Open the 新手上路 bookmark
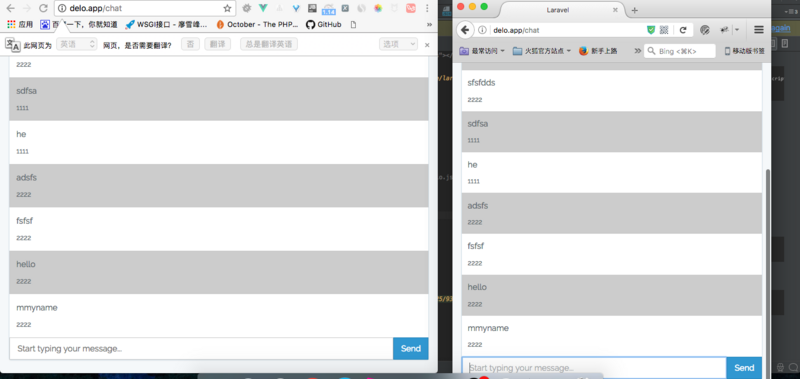Screen dimensions: 800x379 point(598,51)
